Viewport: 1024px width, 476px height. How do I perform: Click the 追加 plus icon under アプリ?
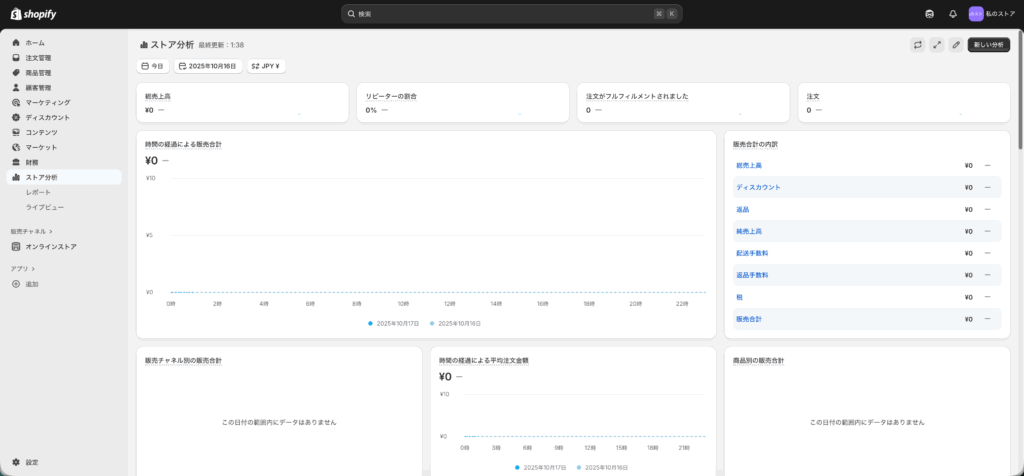tap(16, 284)
